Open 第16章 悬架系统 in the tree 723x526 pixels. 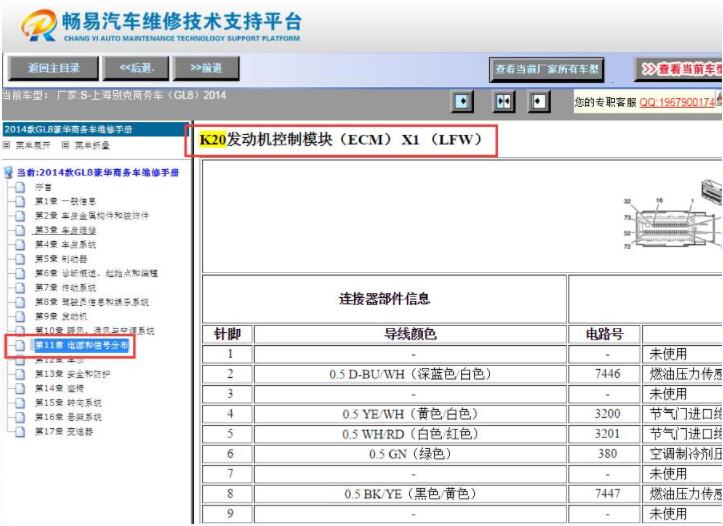tap(68, 417)
